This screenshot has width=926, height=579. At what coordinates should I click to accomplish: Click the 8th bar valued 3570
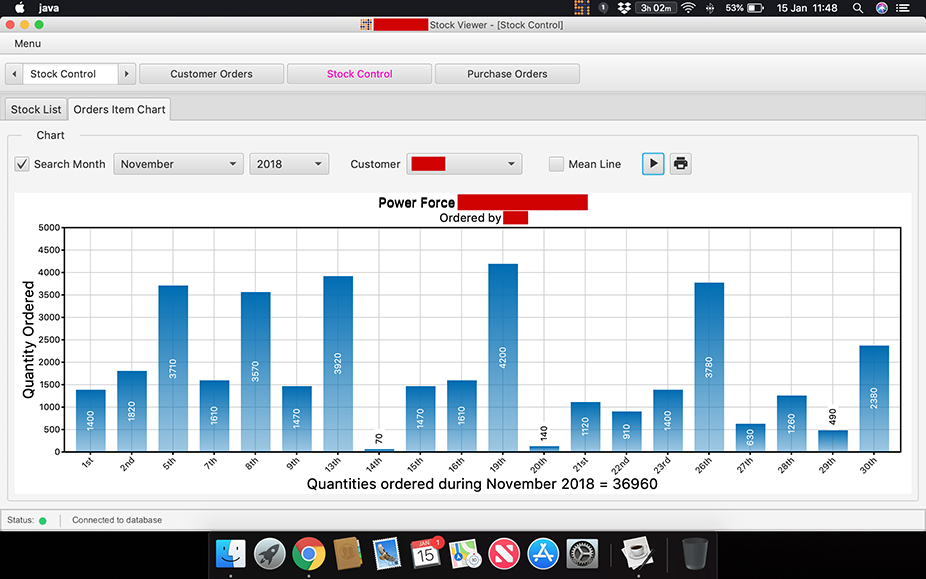click(x=256, y=372)
